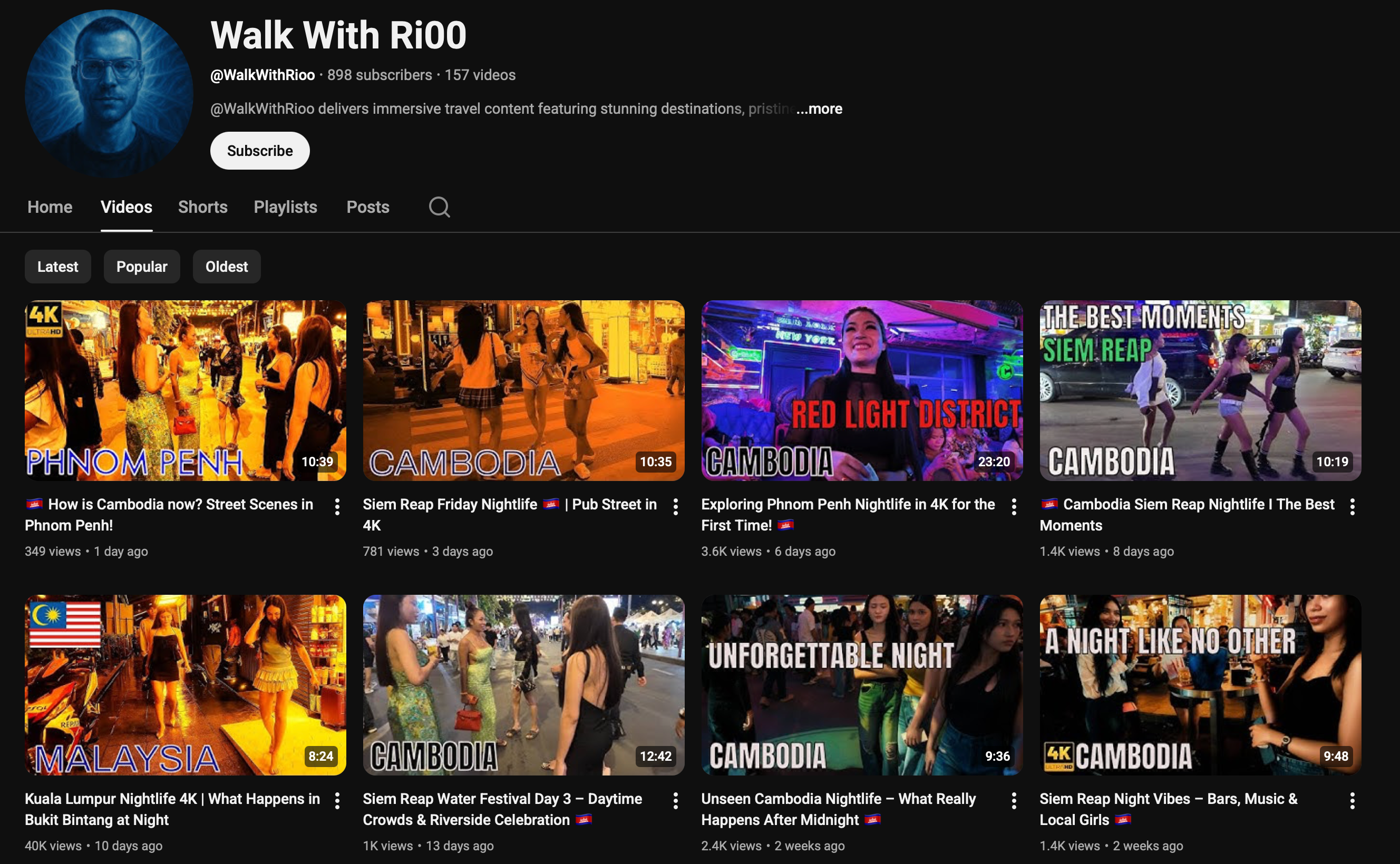This screenshot has width=1400, height=864.
Task: Open options menu for Phnom Penh Street Scenes video
Action: [x=337, y=506]
